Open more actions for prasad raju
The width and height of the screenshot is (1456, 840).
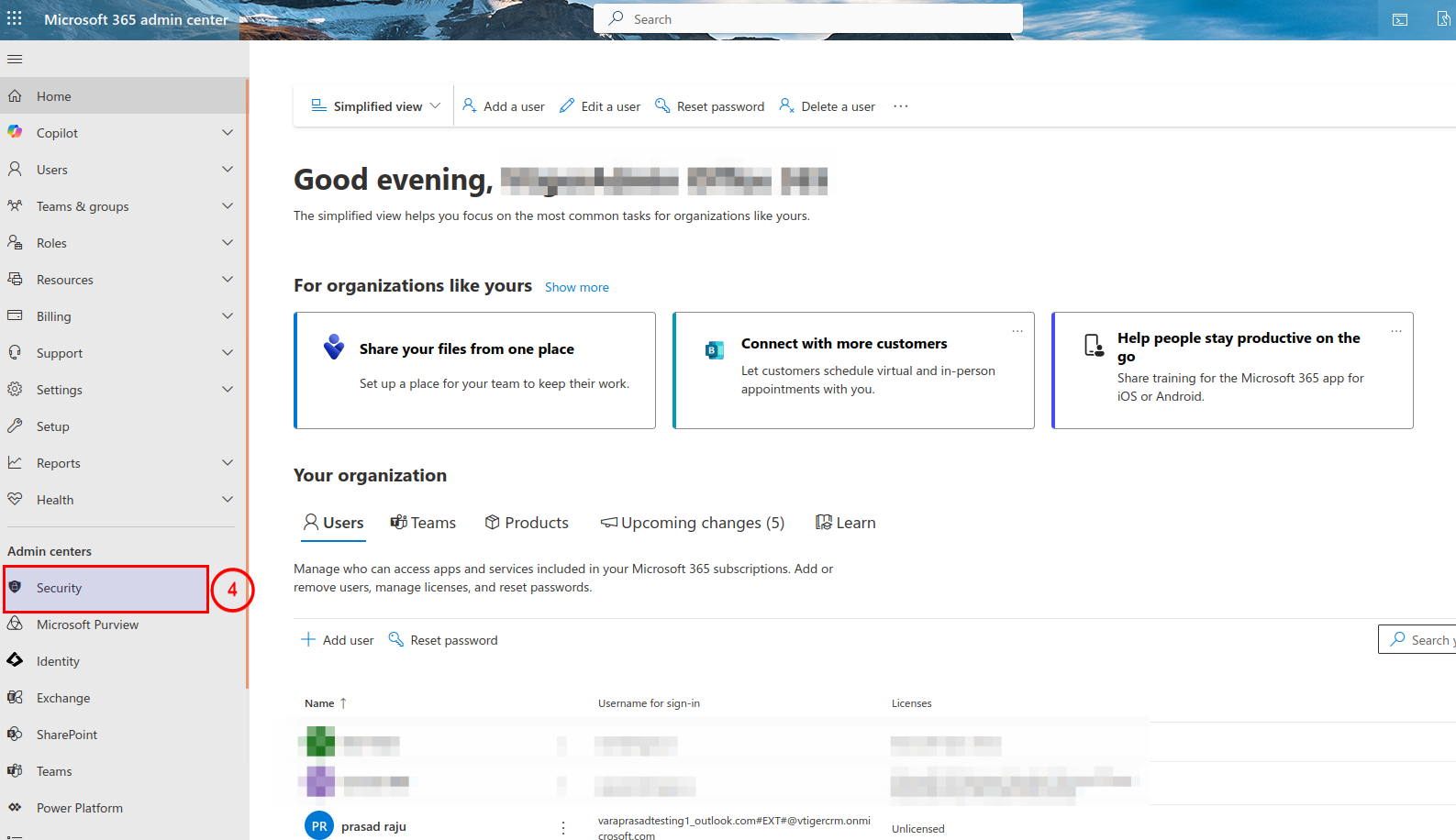[x=563, y=827]
